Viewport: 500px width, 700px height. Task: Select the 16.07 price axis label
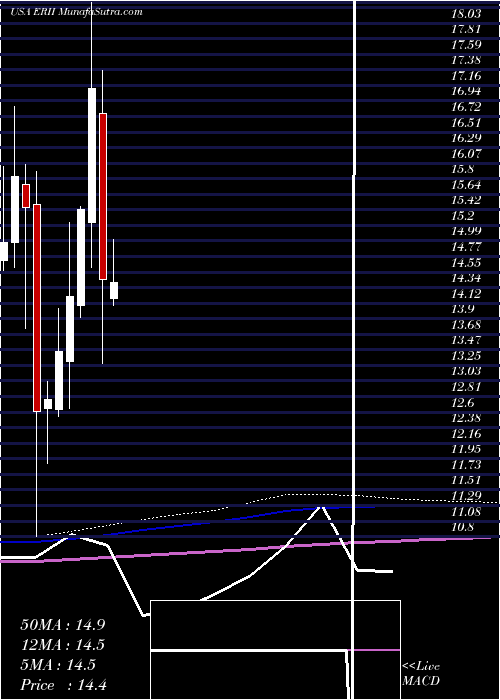pos(467,154)
